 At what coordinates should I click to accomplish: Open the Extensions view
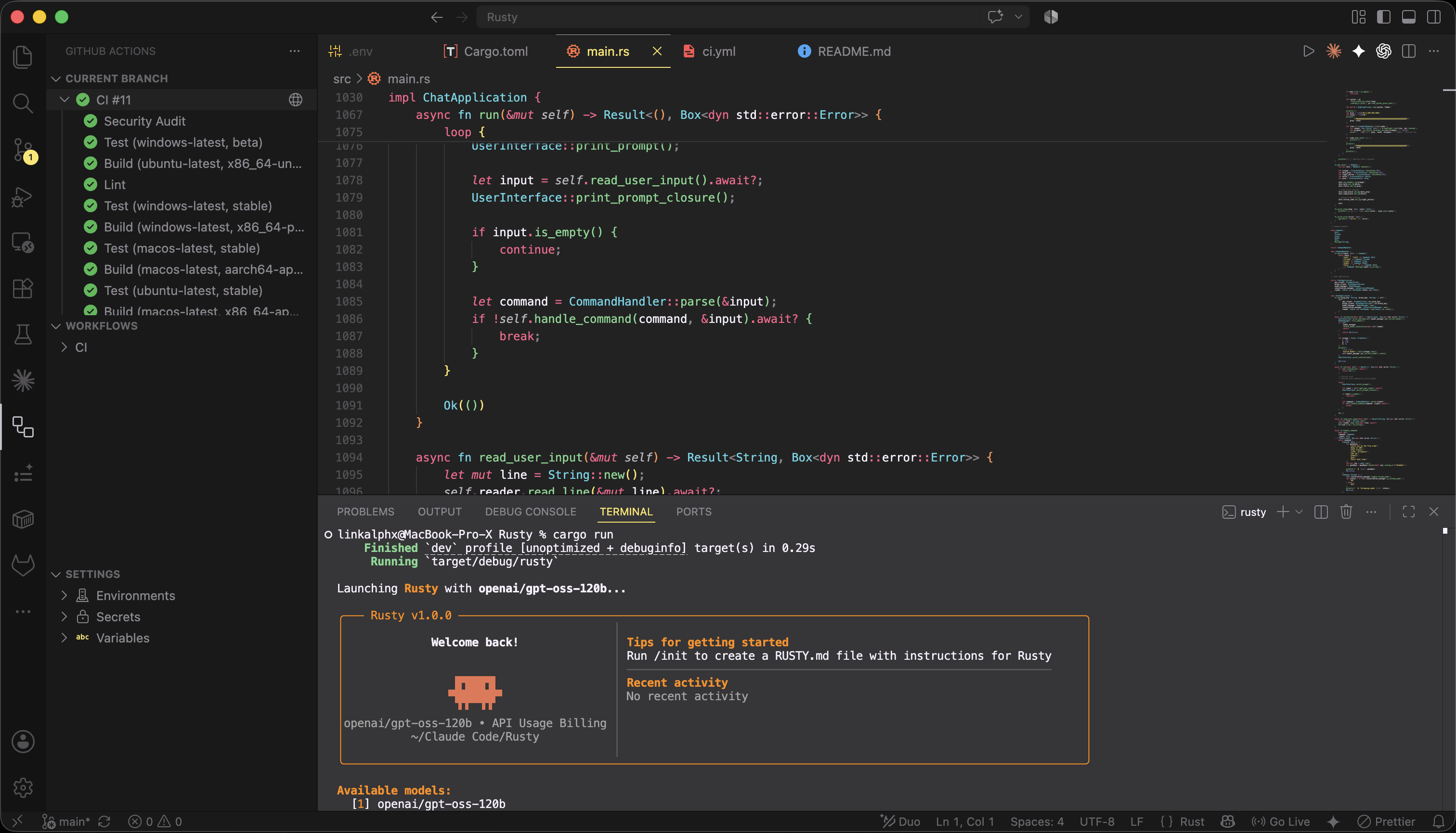(x=23, y=288)
